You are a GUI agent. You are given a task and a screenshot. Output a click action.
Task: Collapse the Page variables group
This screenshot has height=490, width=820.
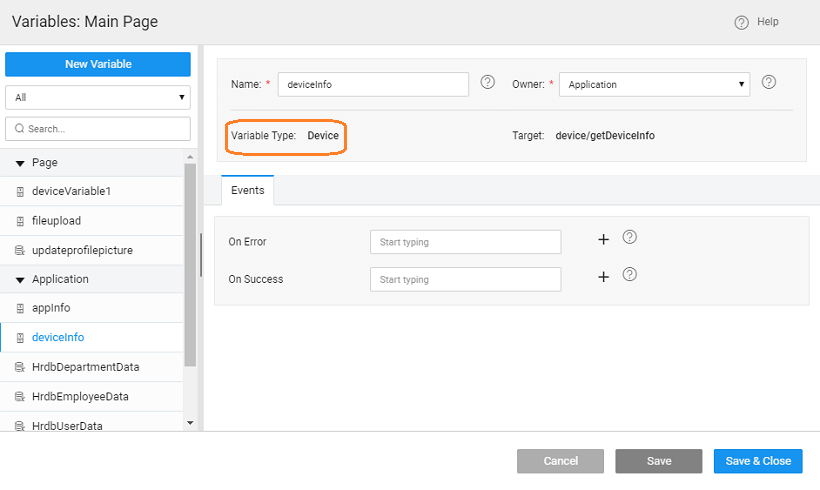pyautogui.click(x=20, y=163)
